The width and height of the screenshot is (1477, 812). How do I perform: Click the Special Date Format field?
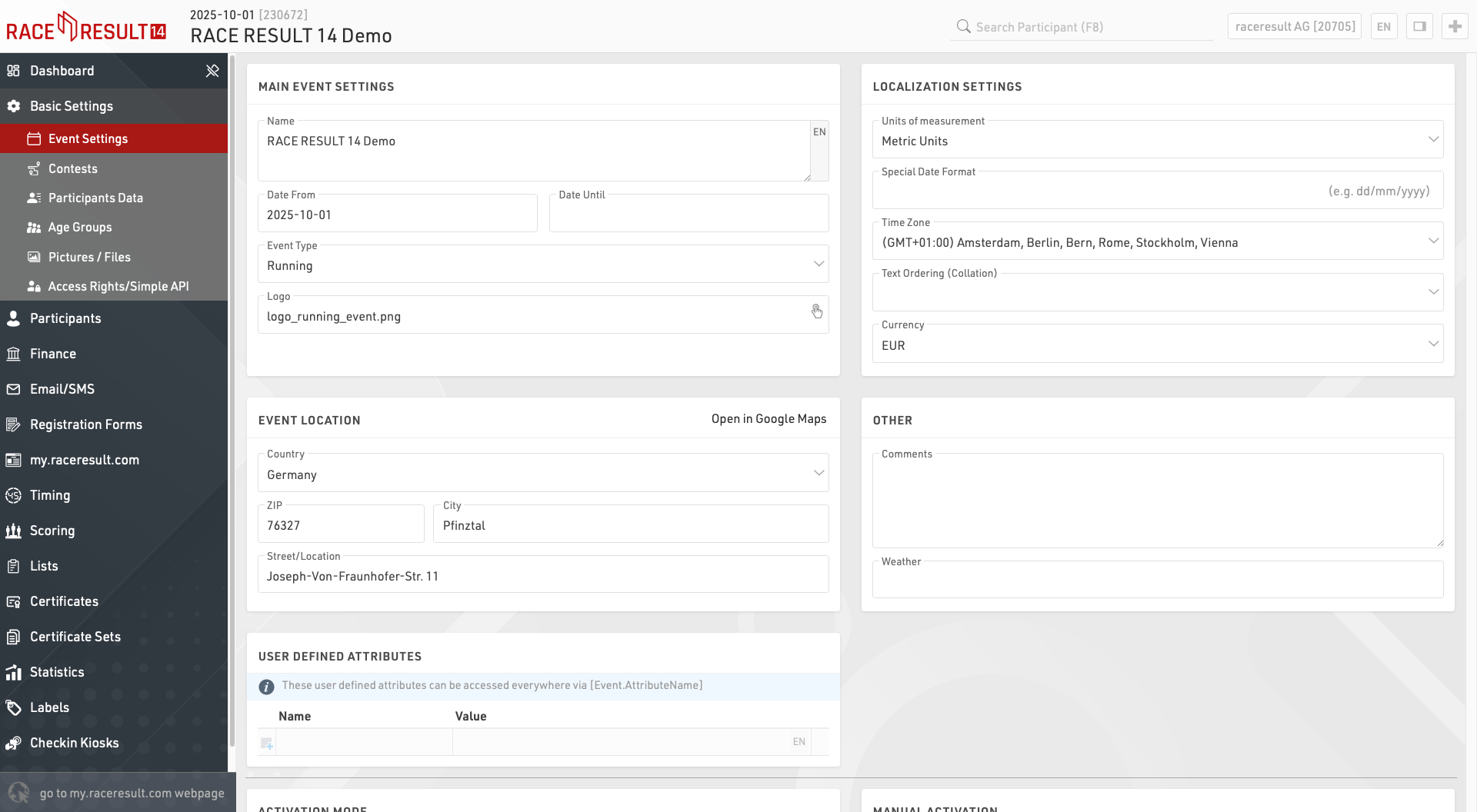tap(1158, 190)
